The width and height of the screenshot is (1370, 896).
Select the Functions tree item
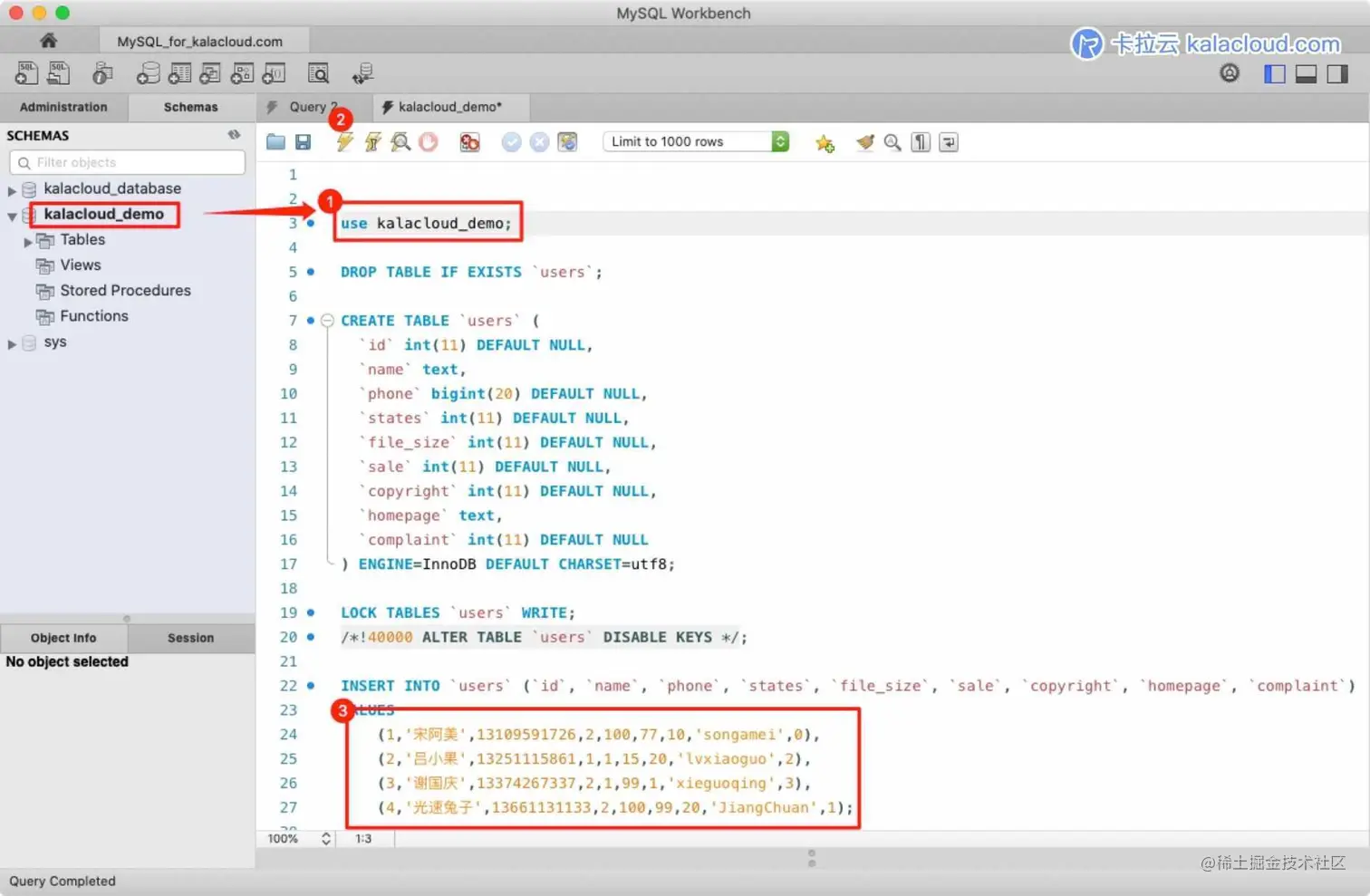click(94, 315)
